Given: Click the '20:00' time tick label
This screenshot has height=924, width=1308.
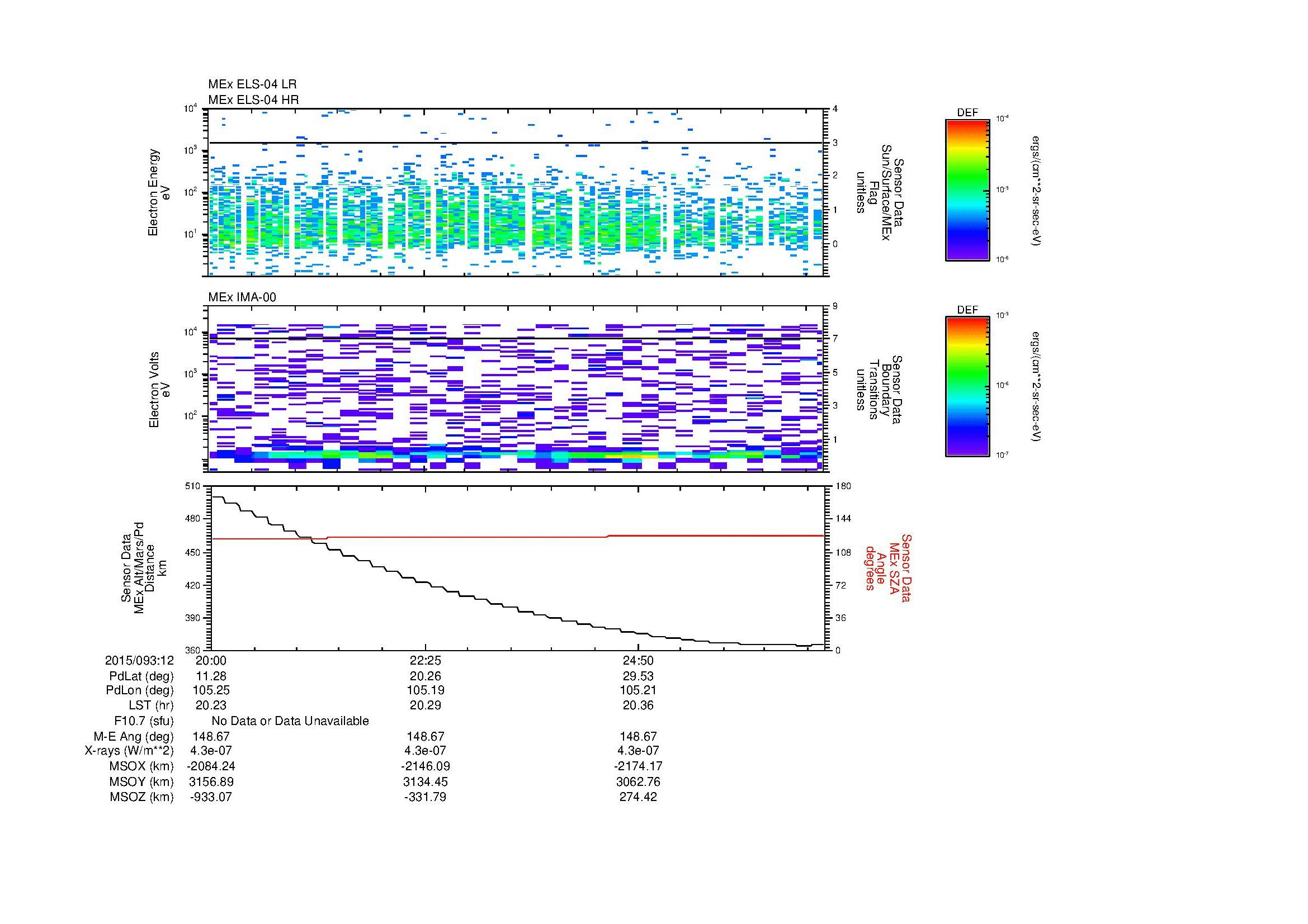Looking at the screenshot, I should [211, 660].
